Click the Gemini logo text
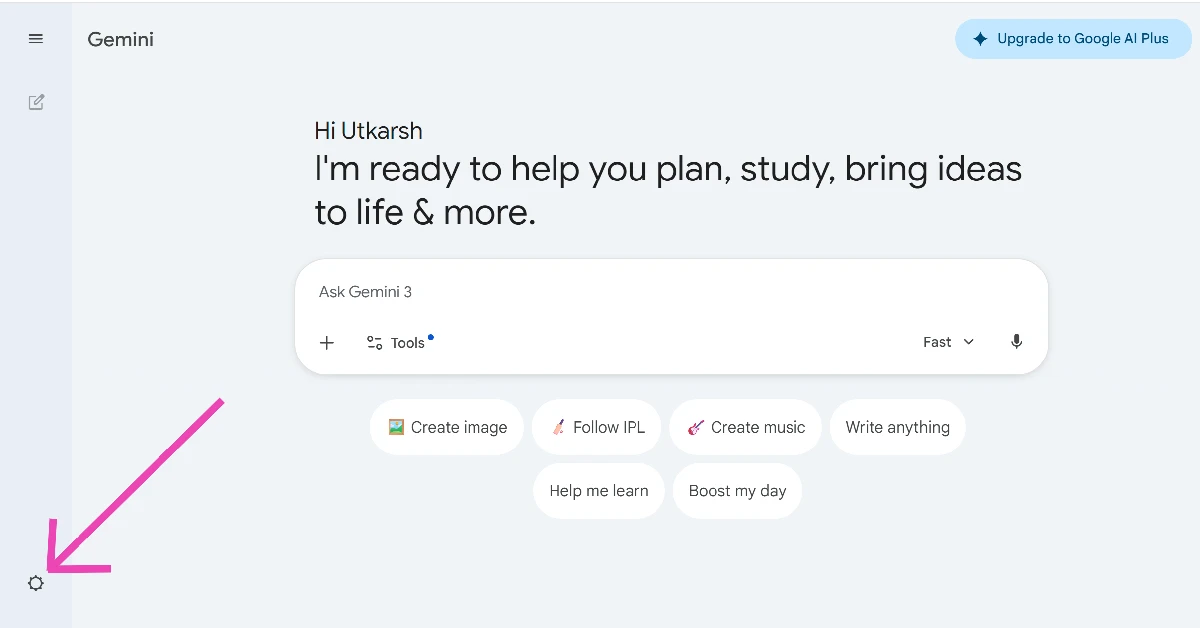 120,40
